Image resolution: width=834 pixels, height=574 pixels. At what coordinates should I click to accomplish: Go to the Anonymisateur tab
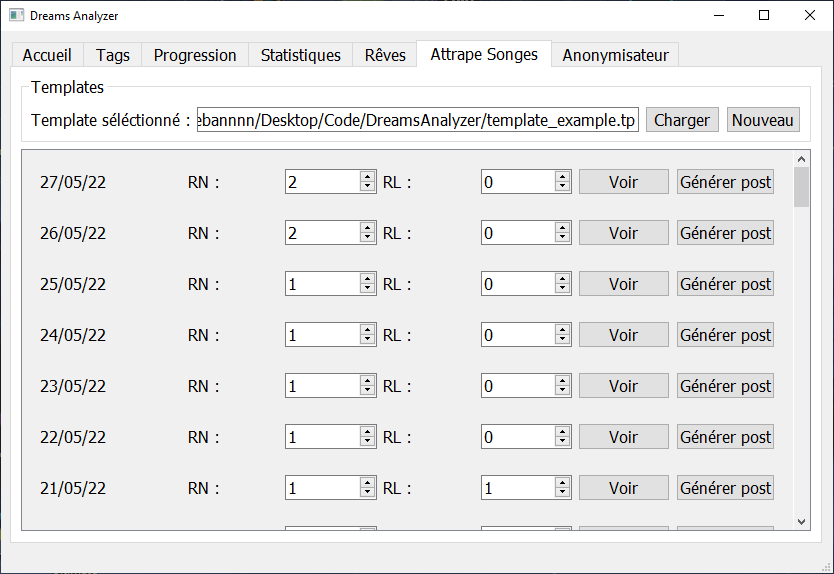(x=615, y=55)
